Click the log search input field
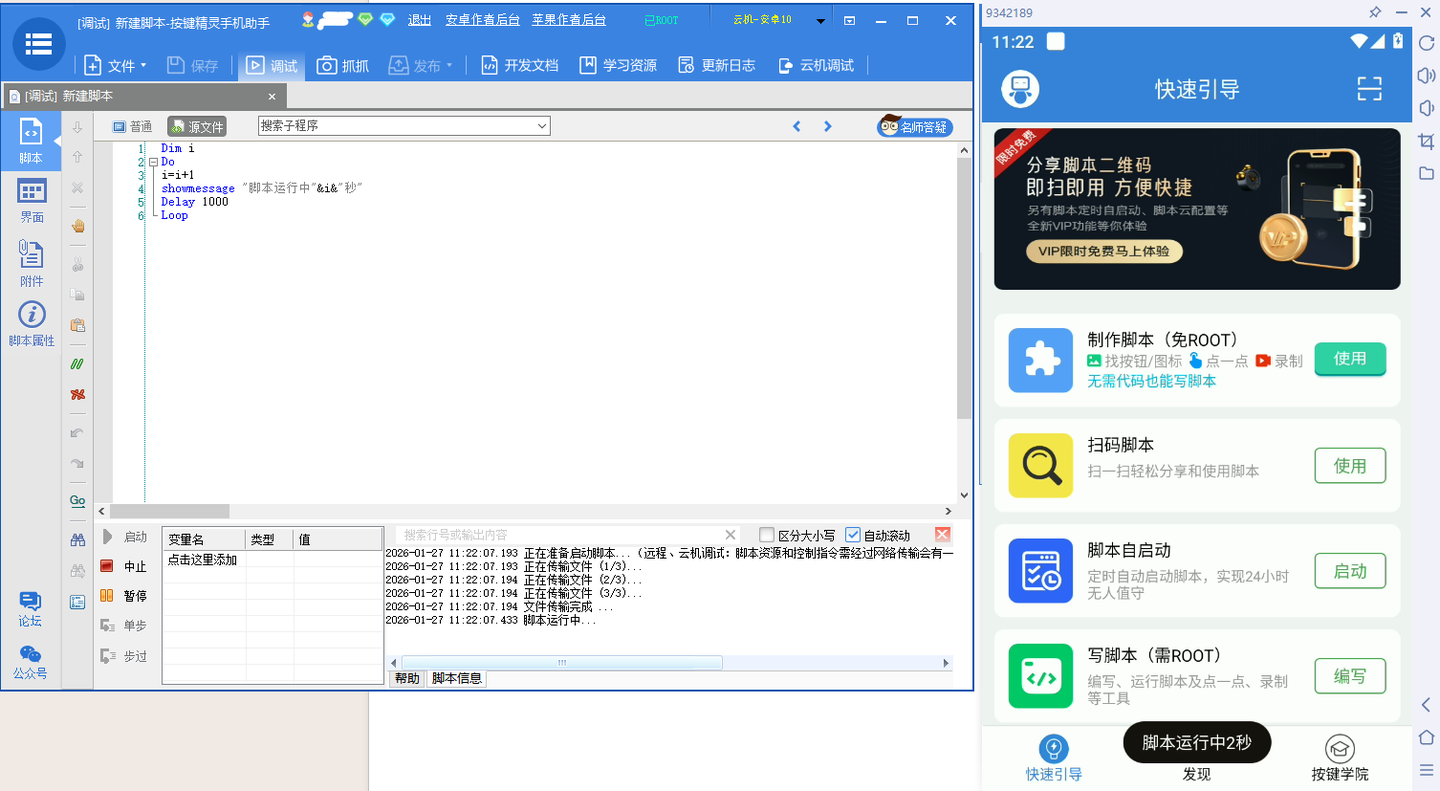Screen dimensions: 1440x791 pos(558,535)
